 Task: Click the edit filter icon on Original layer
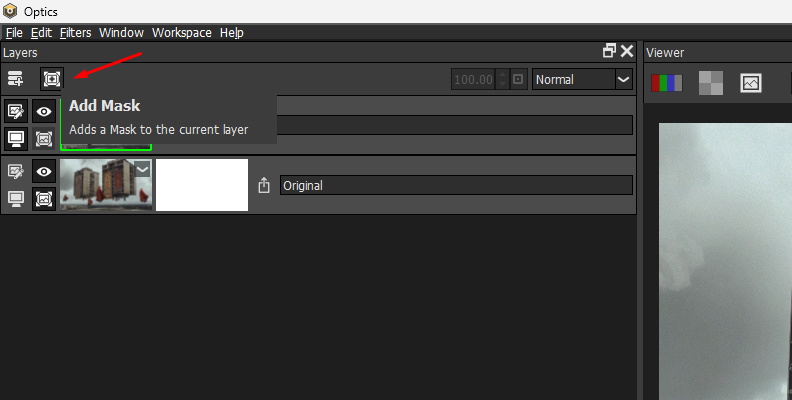16,172
